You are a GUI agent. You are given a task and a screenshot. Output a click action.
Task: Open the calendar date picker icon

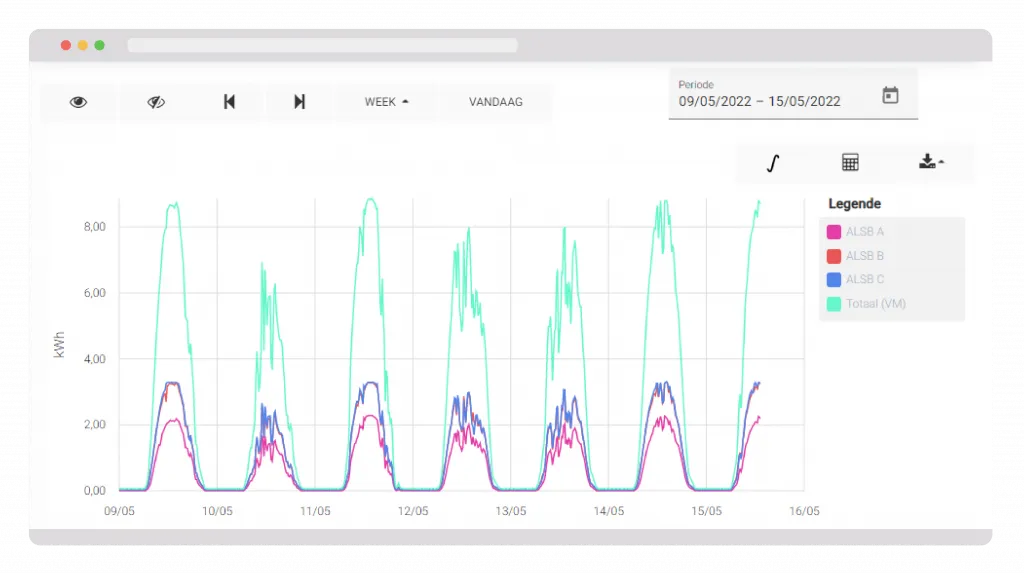[890, 95]
